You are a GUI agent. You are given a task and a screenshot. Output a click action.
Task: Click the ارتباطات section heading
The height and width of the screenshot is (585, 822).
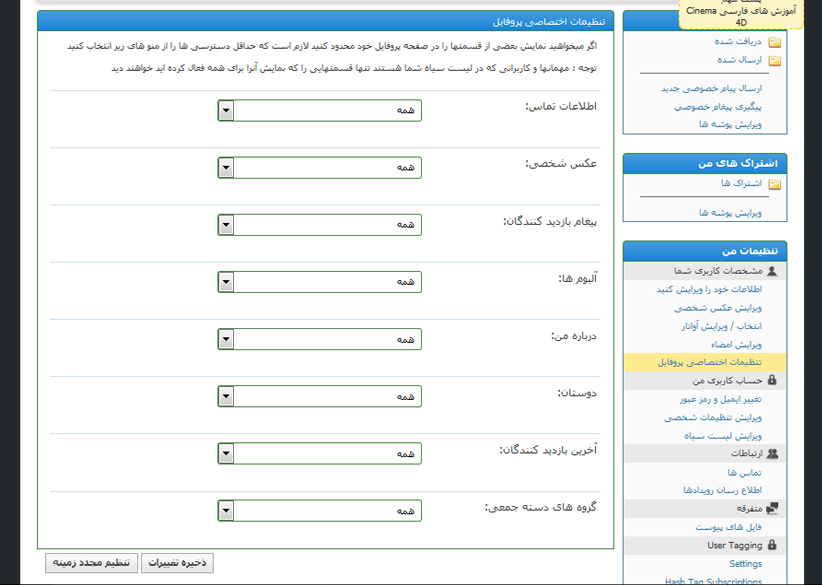click(705, 453)
